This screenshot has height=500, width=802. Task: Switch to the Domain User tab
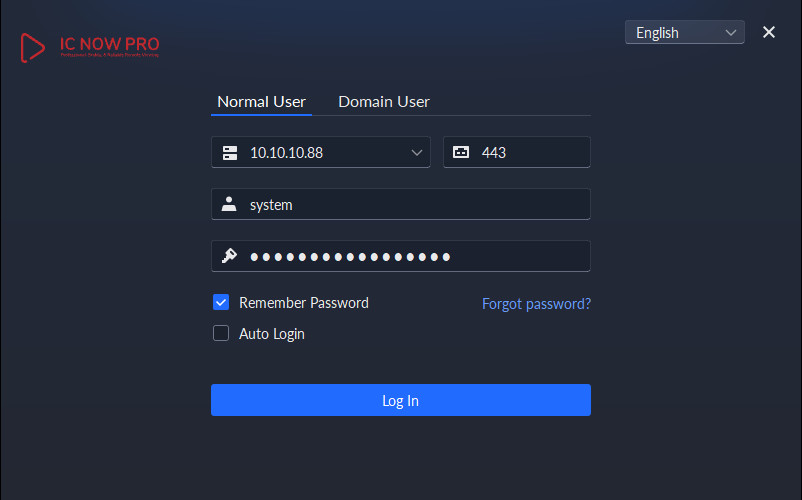(x=384, y=101)
